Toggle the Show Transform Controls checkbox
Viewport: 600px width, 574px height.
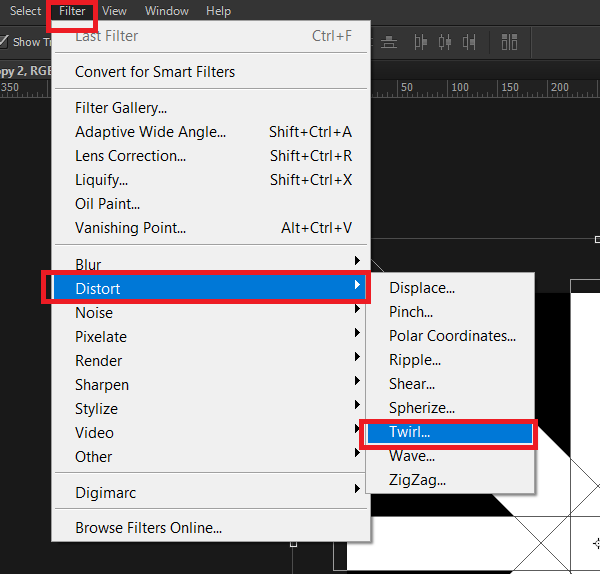tap(4, 42)
